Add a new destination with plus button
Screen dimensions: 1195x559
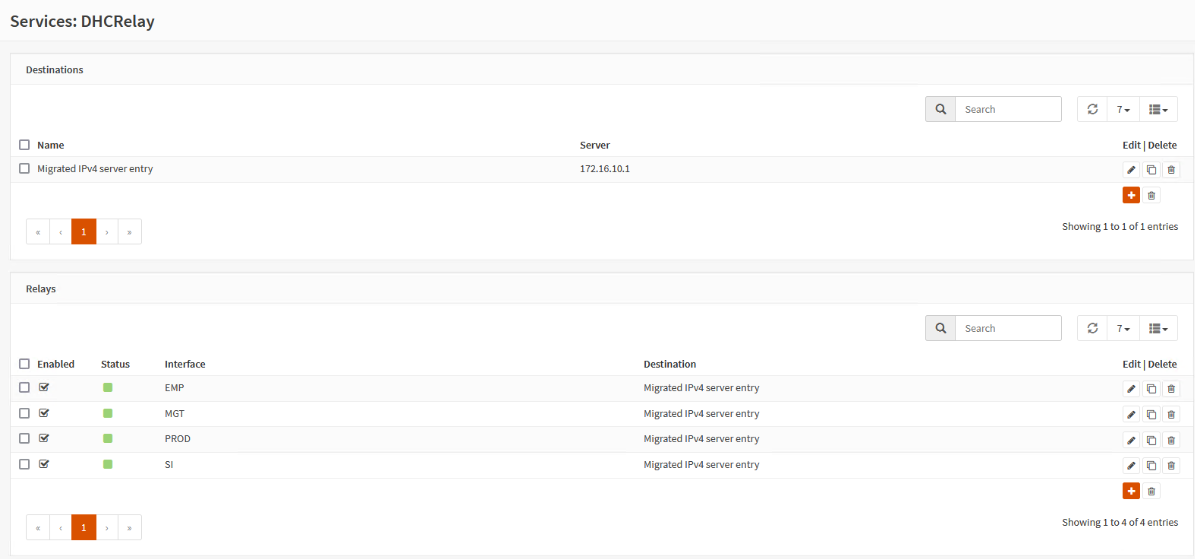pos(1131,196)
